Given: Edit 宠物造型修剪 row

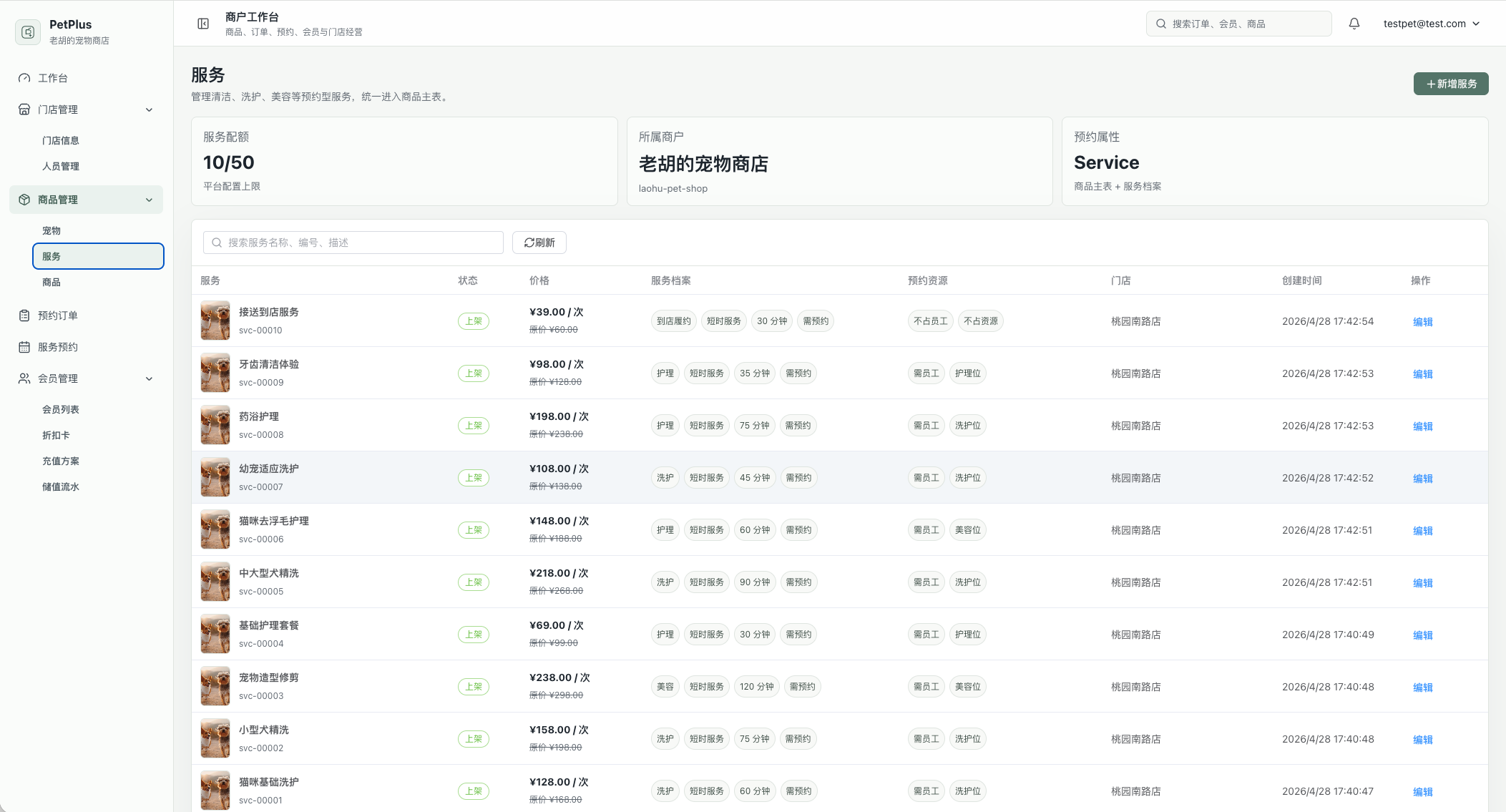Looking at the screenshot, I should (x=1422, y=688).
